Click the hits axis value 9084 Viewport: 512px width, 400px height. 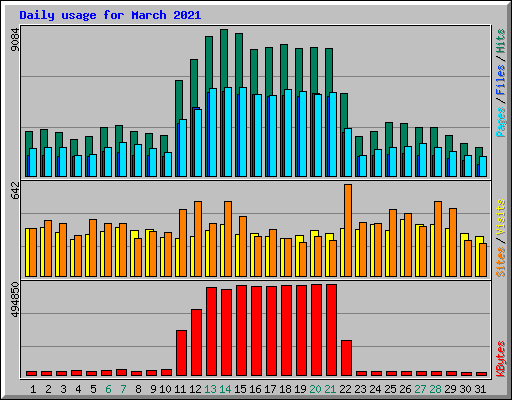15,40
